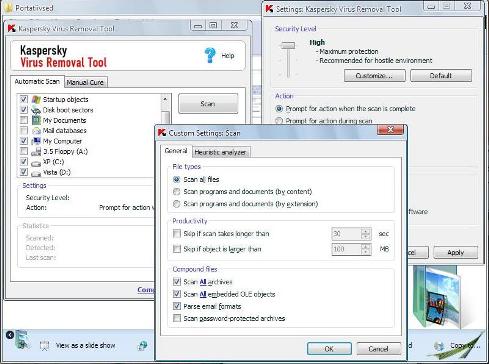The width and height of the screenshot is (489, 364).
Task: Enable Skip if object is larger than
Action: tap(177, 249)
